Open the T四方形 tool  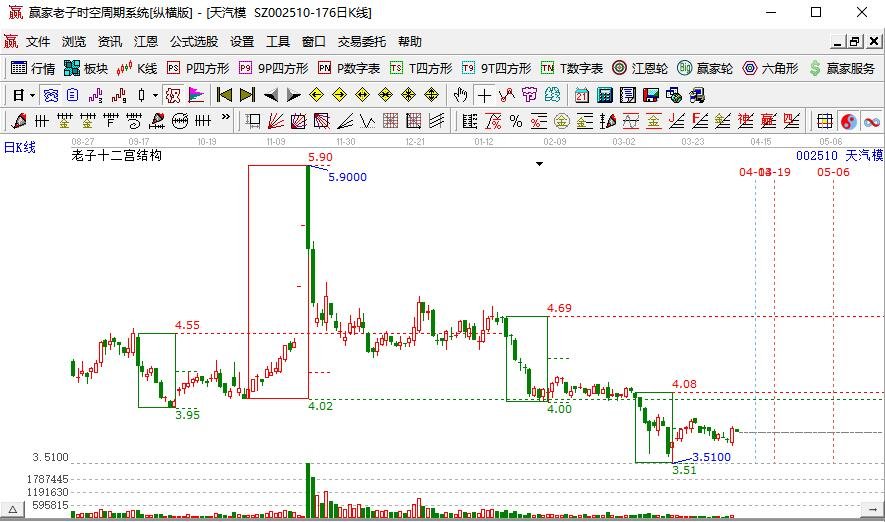click(x=421, y=68)
